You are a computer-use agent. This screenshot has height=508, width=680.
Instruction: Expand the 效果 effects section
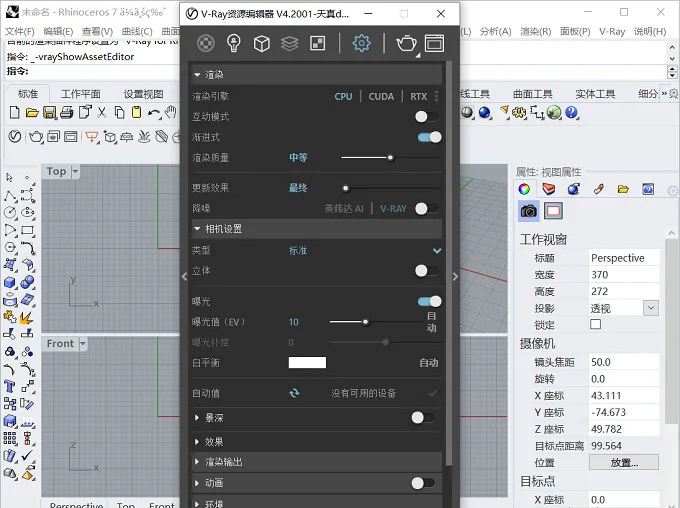click(197, 442)
